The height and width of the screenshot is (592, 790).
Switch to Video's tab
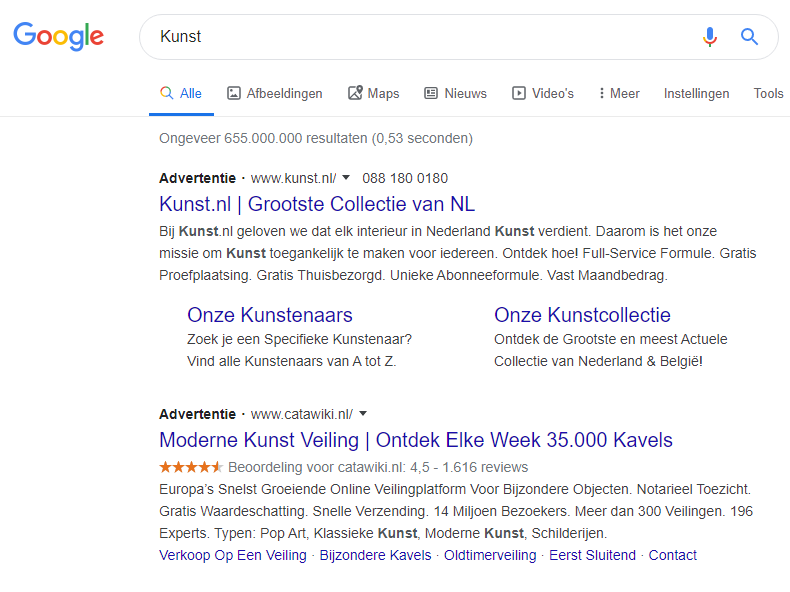543,93
